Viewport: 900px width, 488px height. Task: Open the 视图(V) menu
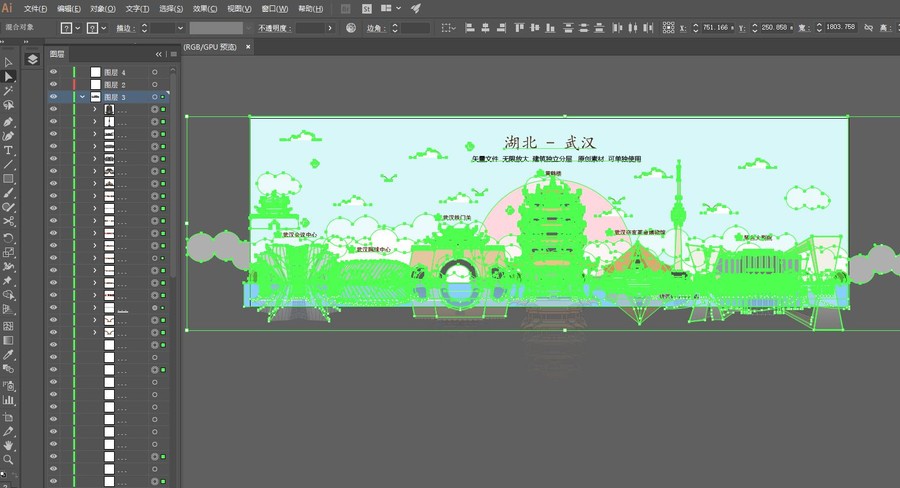coord(239,9)
